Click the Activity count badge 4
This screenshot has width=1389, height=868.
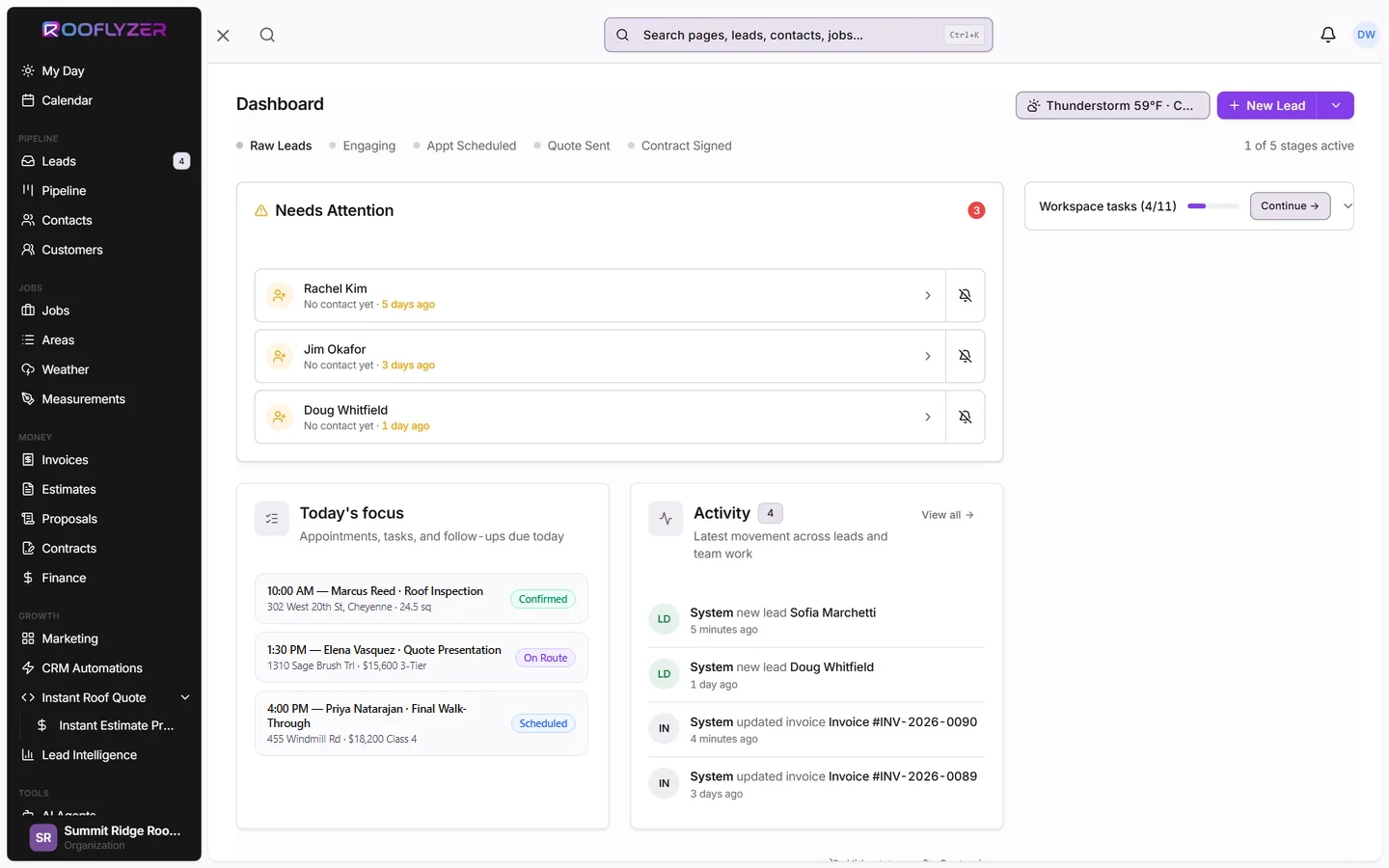[x=770, y=513]
